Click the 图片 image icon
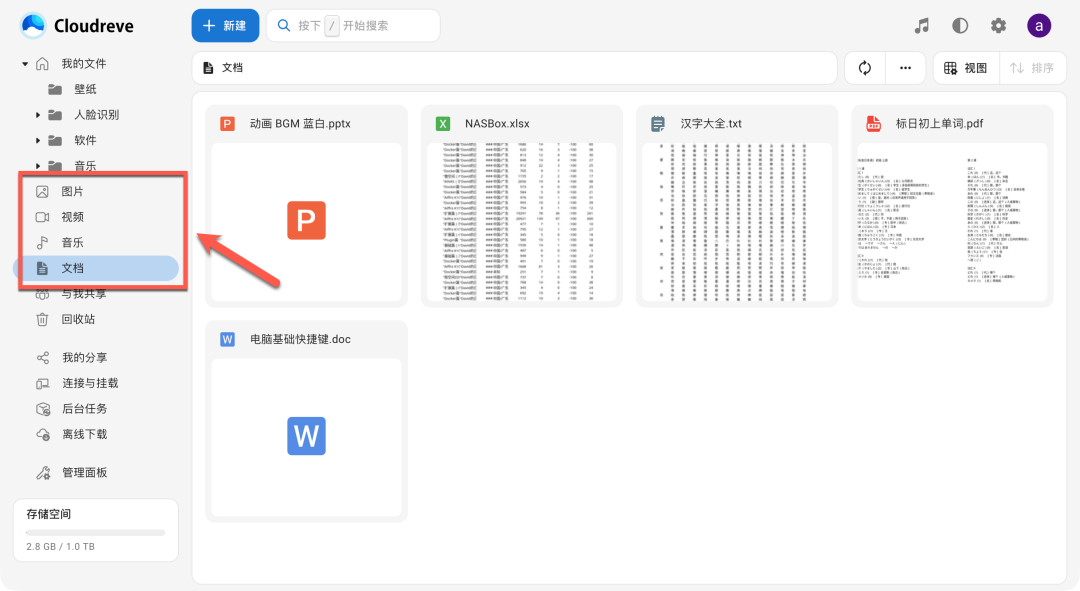1080x591 pixels. click(x=42, y=191)
